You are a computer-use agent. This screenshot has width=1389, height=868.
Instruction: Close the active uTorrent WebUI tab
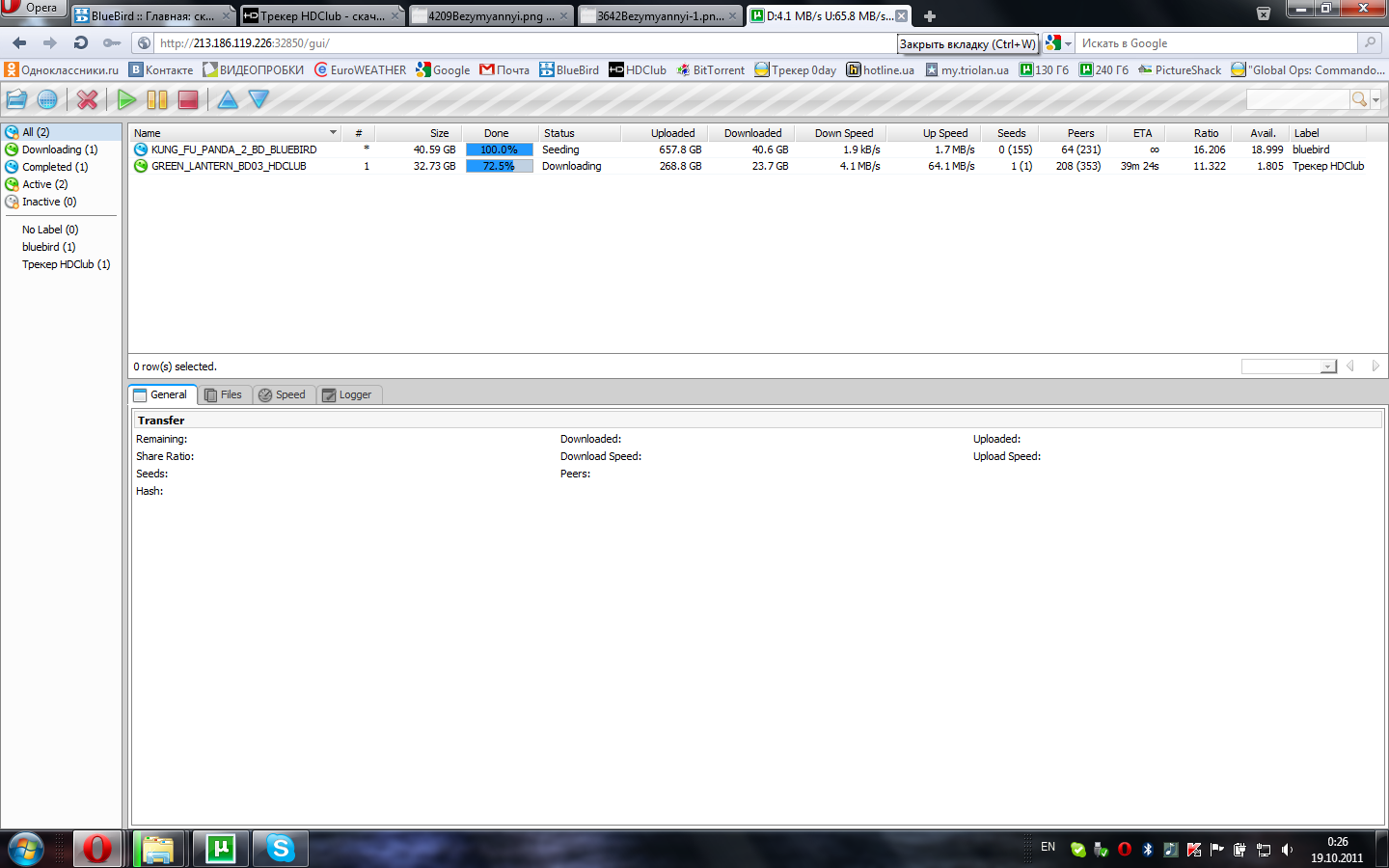click(x=901, y=15)
